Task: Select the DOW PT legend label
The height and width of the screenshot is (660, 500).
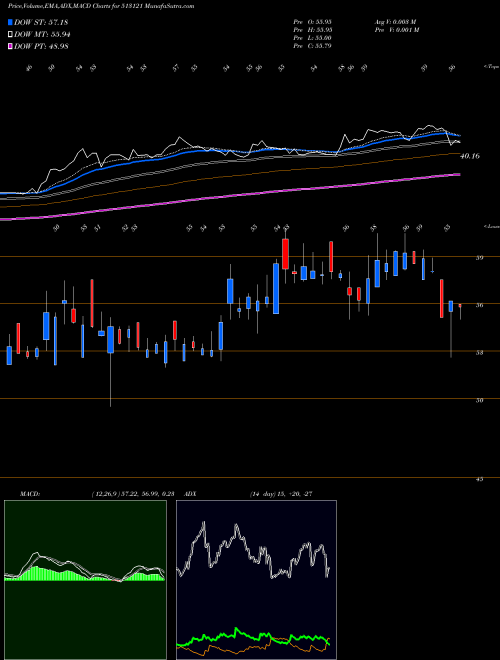Action: 41,46
